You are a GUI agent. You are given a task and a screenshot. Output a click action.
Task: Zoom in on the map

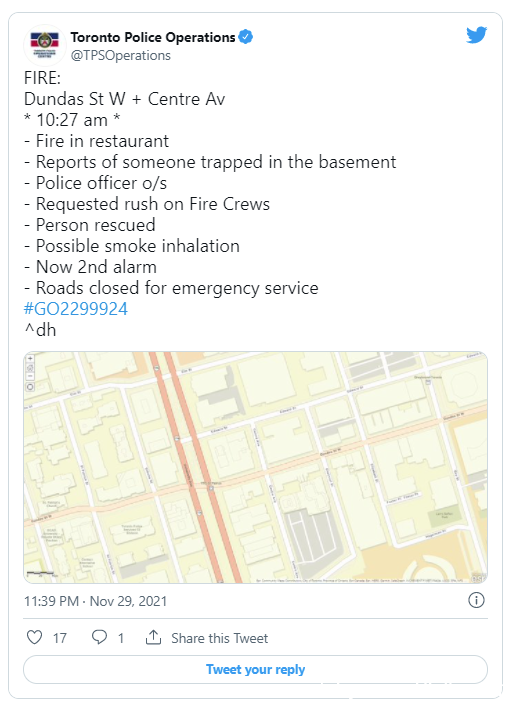point(30,359)
